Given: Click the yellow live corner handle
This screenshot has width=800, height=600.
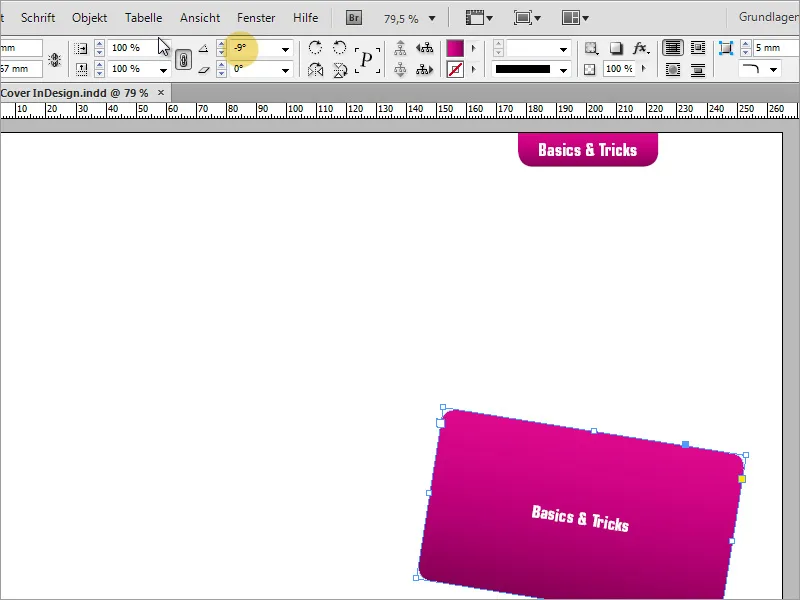Looking at the screenshot, I should tap(742, 479).
